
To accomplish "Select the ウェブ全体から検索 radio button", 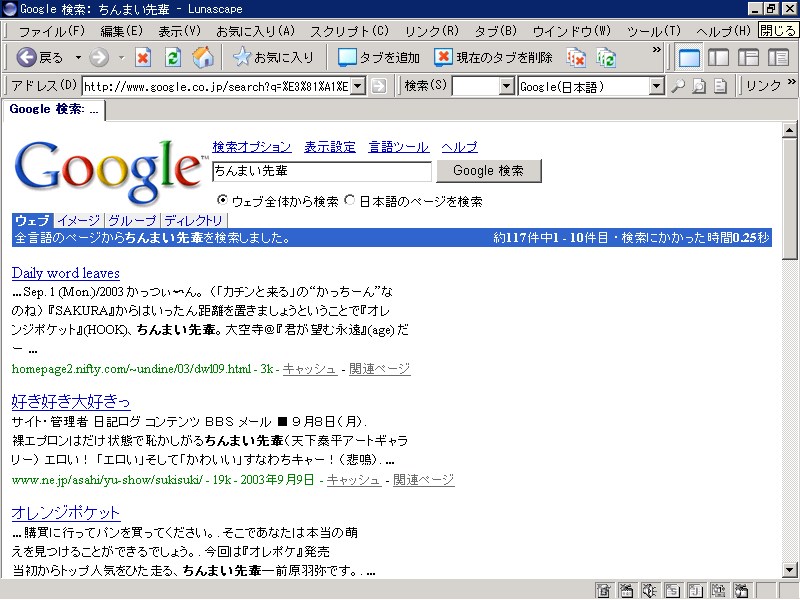I will 222,200.
